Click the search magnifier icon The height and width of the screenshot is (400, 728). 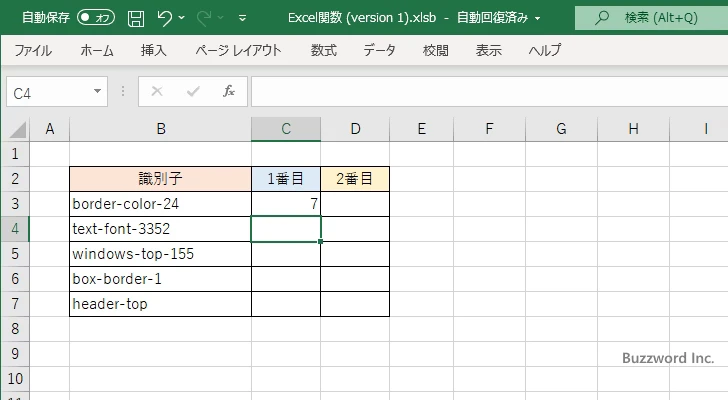(602, 18)
